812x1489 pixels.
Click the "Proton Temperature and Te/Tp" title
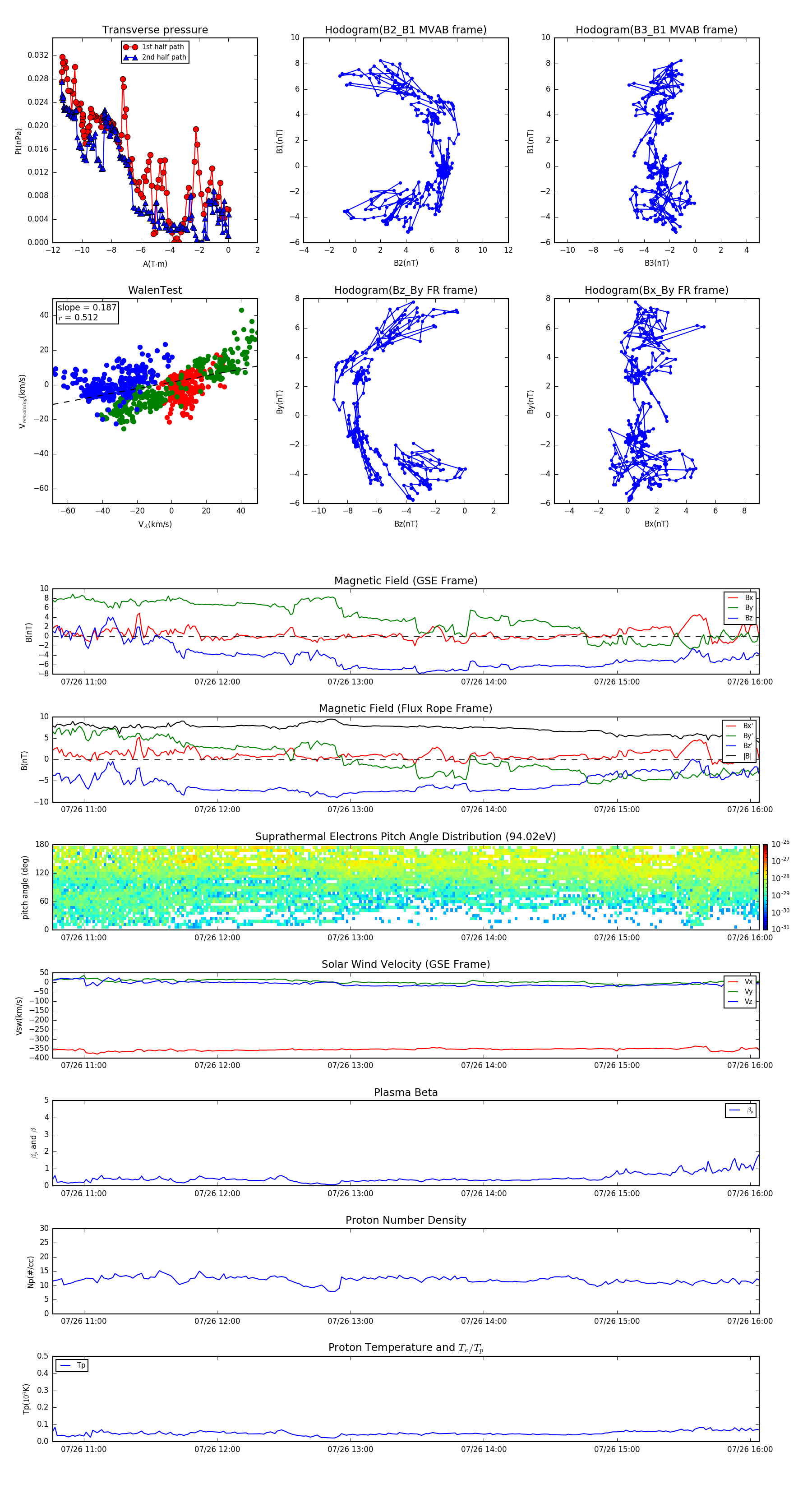coord(406,1348)
